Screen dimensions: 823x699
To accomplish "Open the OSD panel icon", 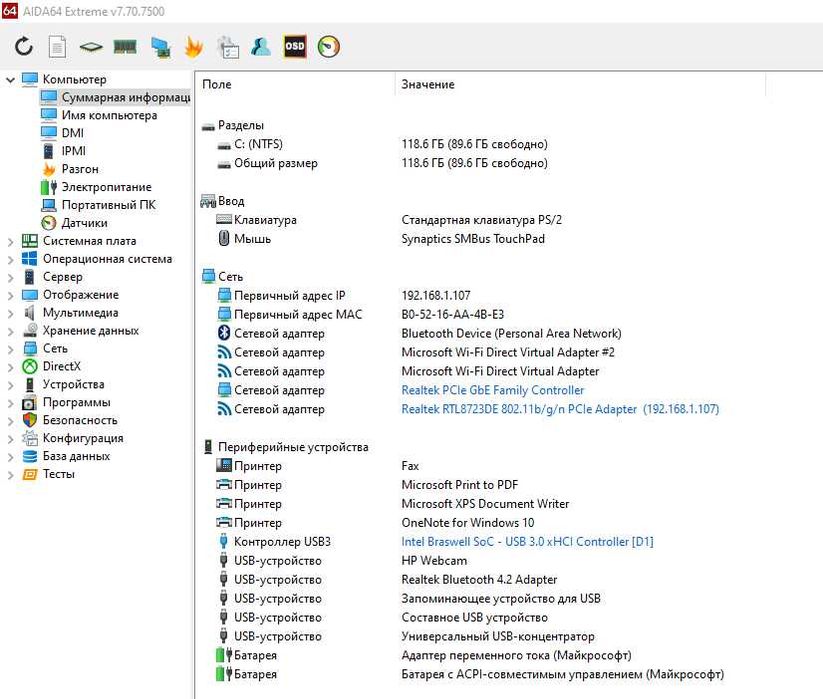I will point(295,47).
